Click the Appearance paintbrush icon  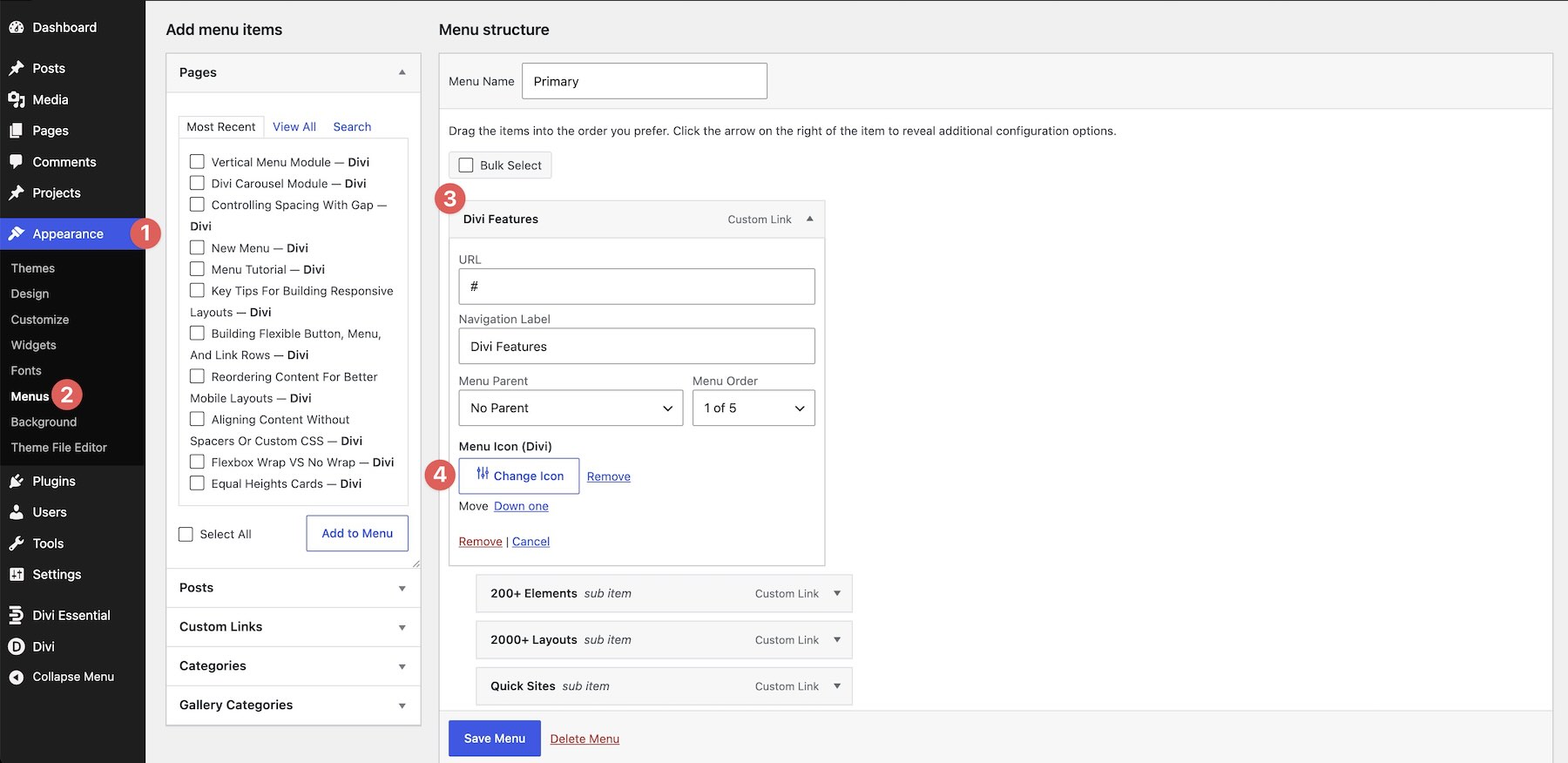tap(17, 233)
